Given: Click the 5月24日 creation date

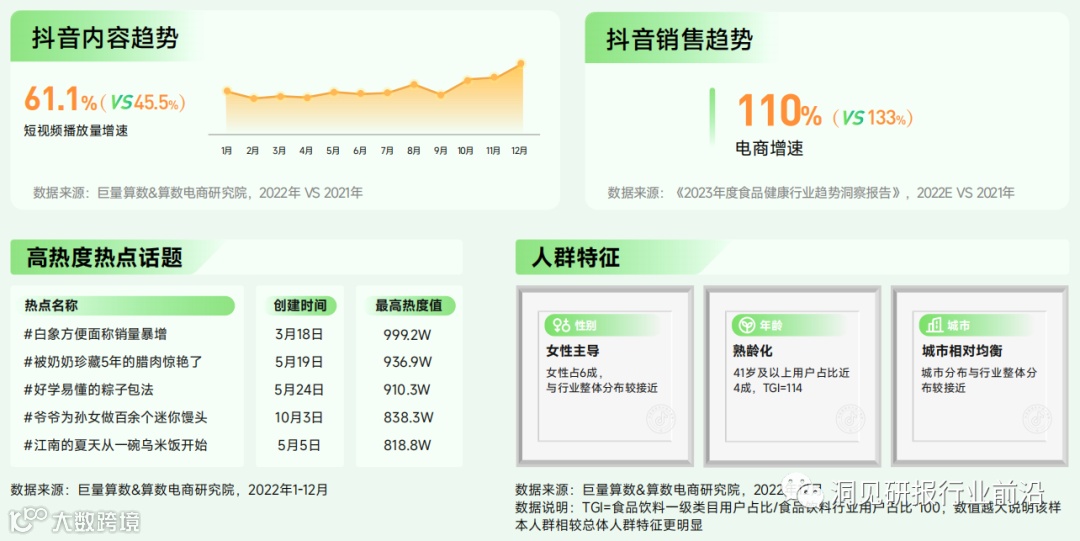Looking at the screenshot, I should (x=299, y=389).
